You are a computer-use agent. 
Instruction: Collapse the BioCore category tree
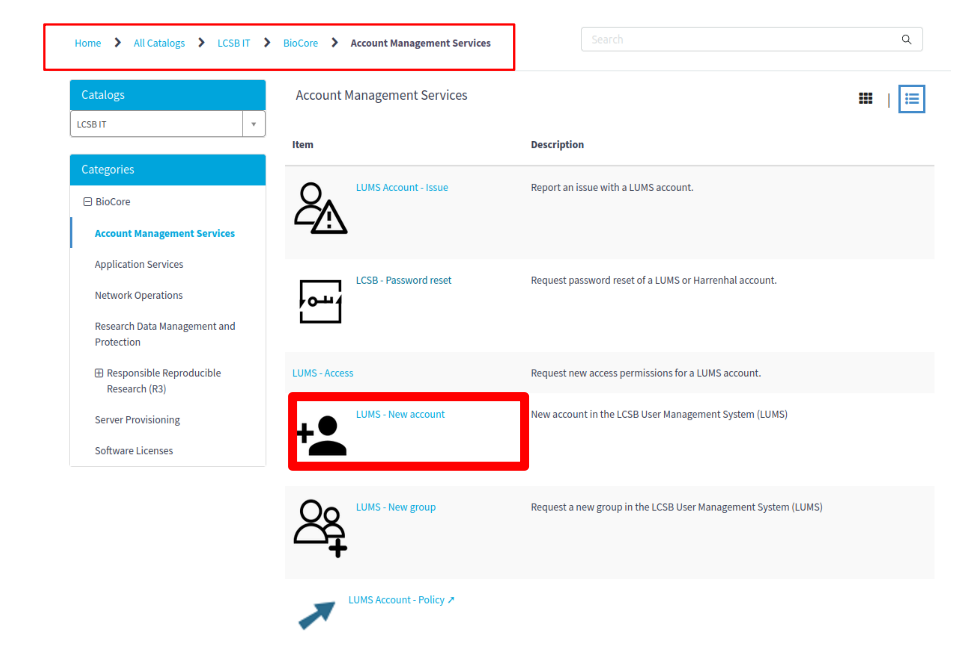[87, 202]
